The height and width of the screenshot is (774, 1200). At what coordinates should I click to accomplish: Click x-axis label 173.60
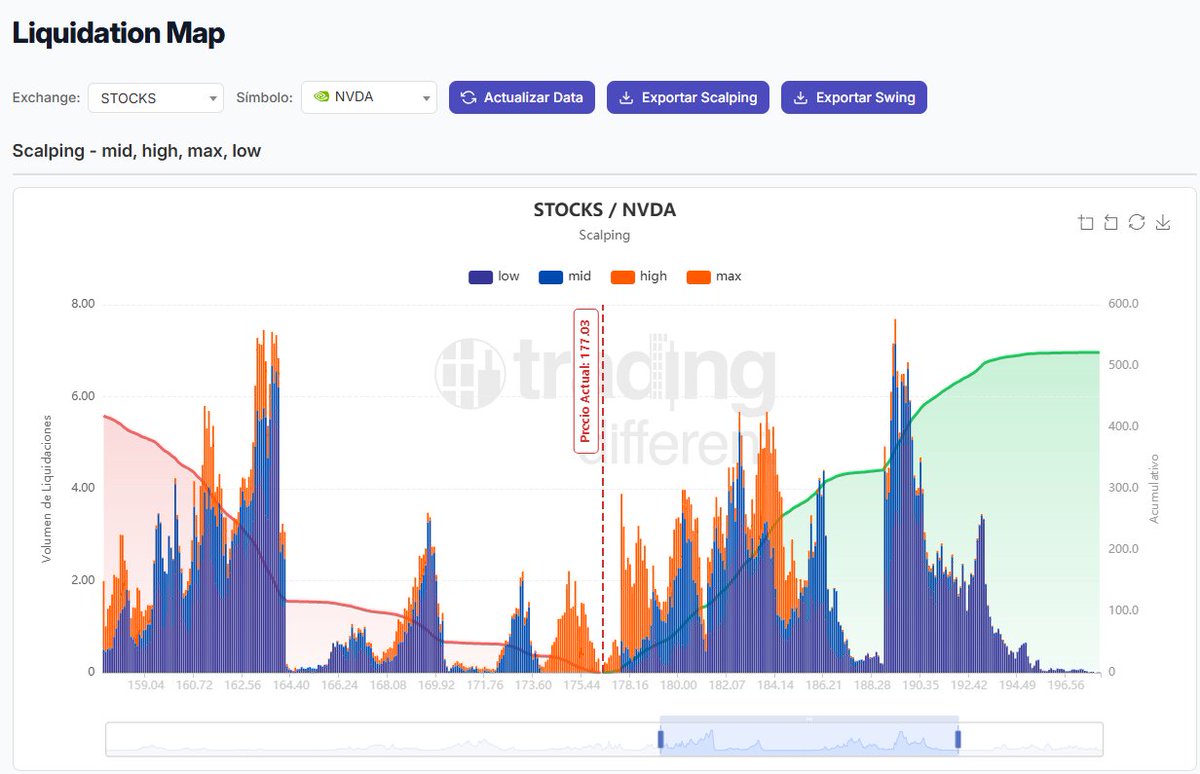click(x=533, y=685)
